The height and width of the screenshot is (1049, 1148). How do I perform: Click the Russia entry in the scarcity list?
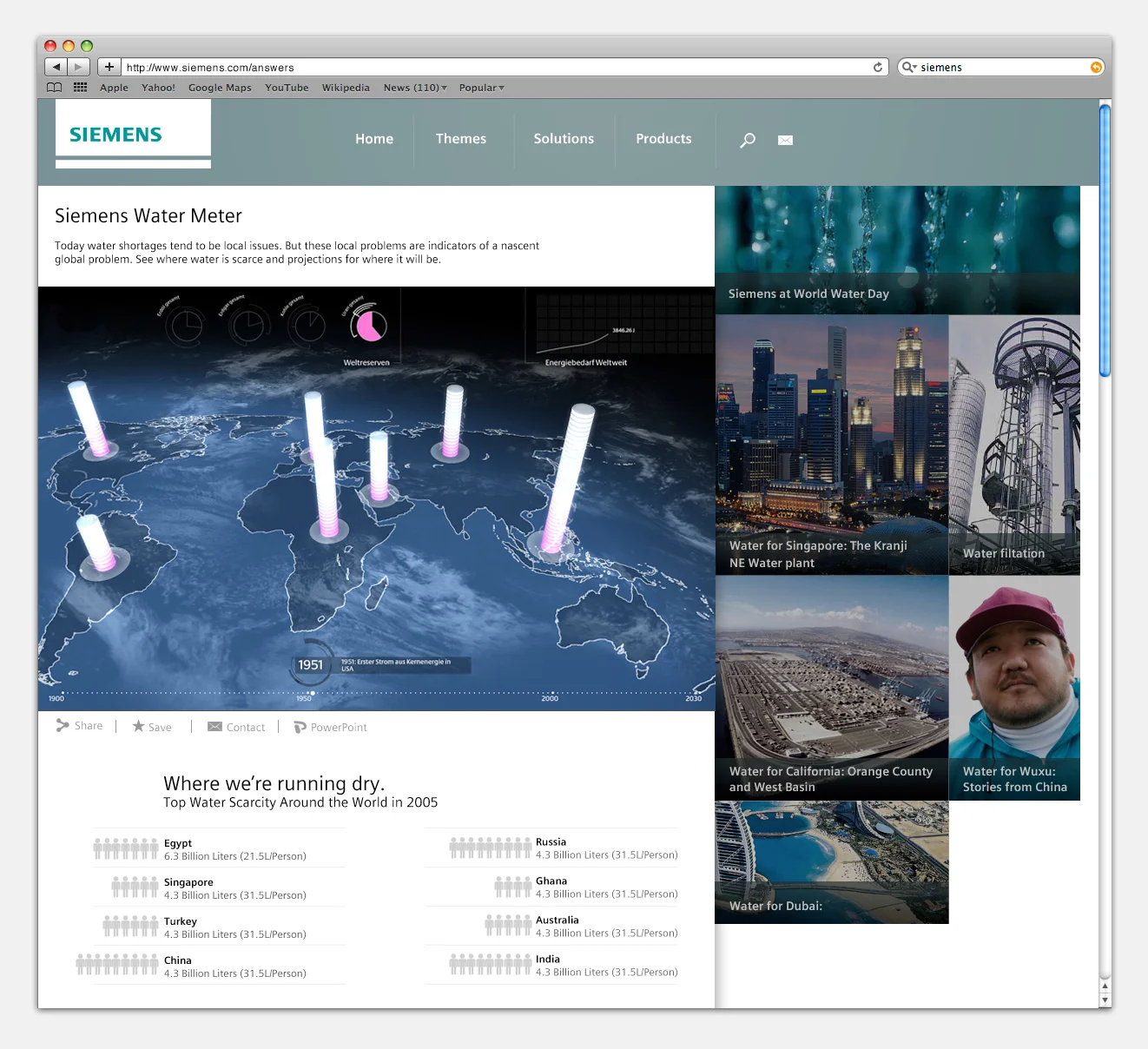[x=552, y=848]
